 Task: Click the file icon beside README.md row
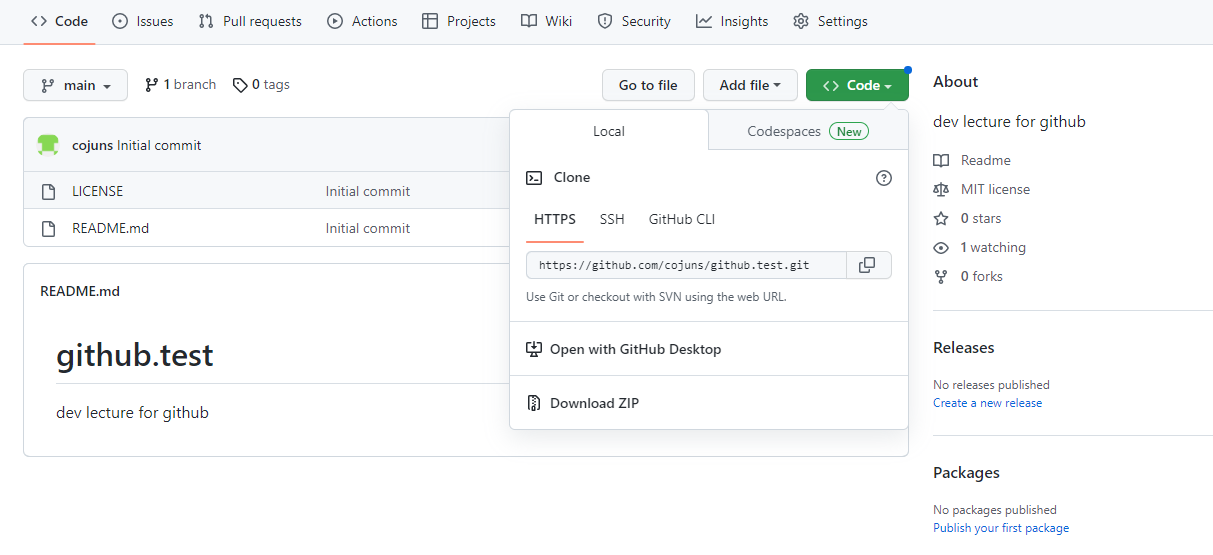(x=48, y=228)
